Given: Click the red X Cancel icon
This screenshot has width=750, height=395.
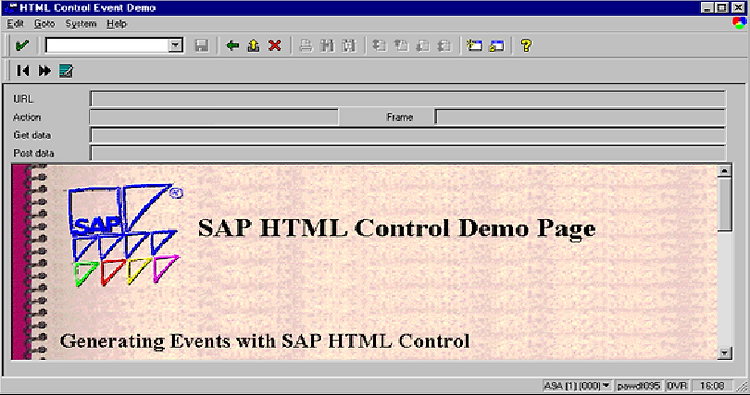Looking at the screenshot, I should tap(275, 45).
